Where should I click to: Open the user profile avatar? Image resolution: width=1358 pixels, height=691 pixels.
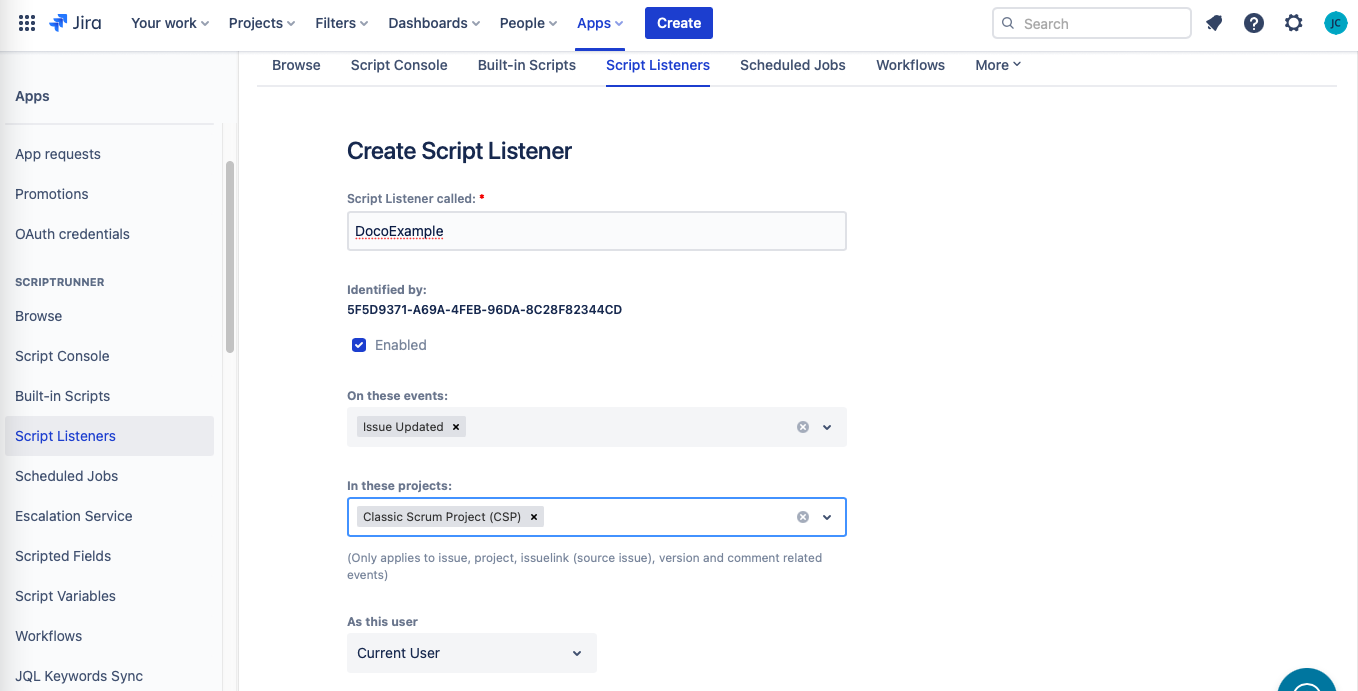click(1335, 23)
